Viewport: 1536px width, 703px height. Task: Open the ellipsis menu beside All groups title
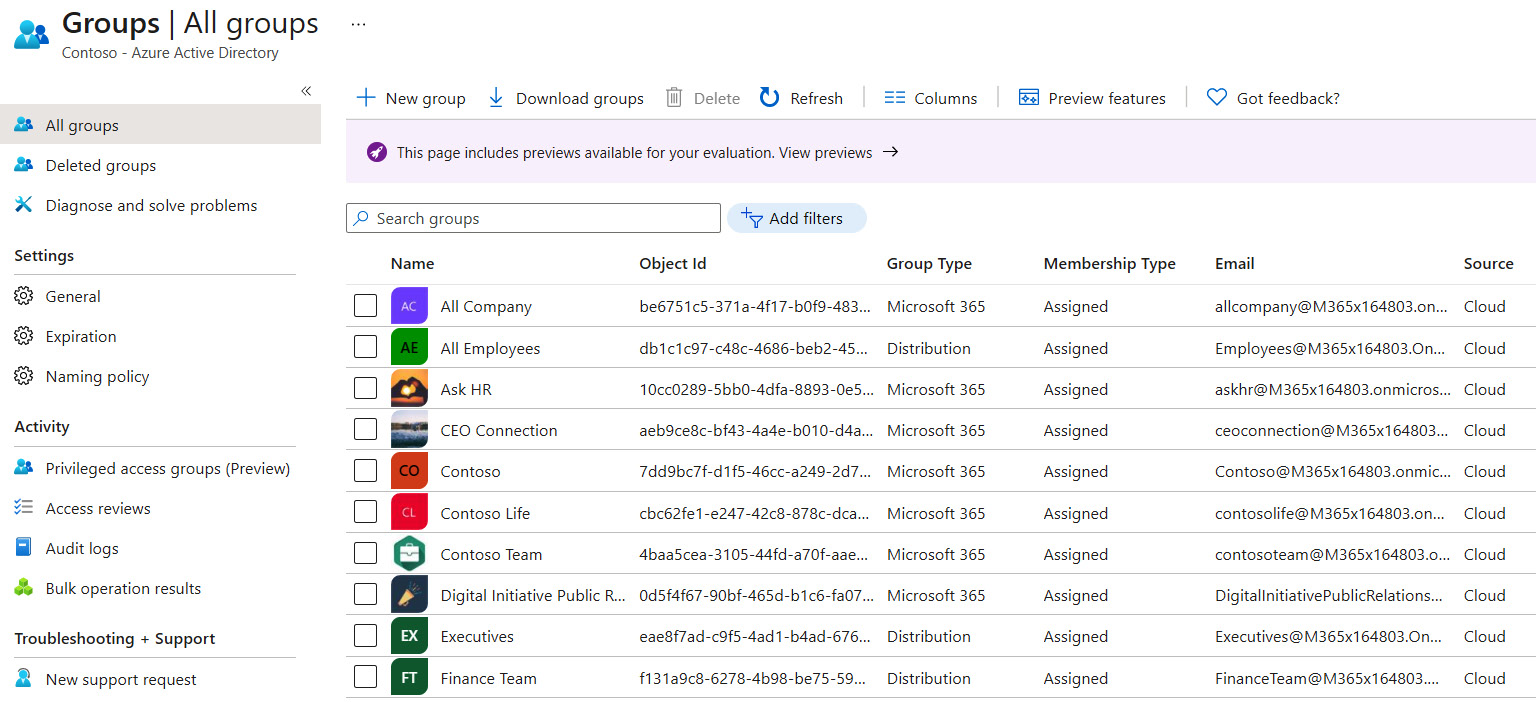tap(358, 24)
